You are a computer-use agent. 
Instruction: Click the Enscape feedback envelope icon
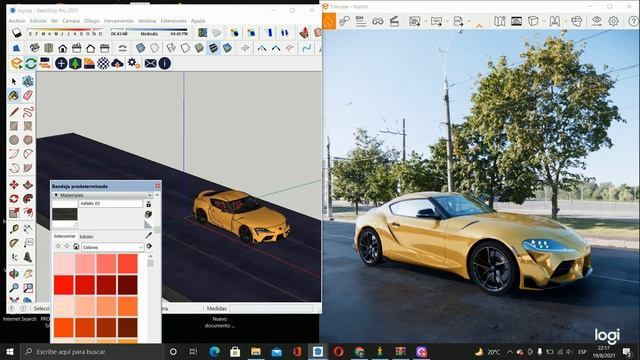[x=150, y=63]
